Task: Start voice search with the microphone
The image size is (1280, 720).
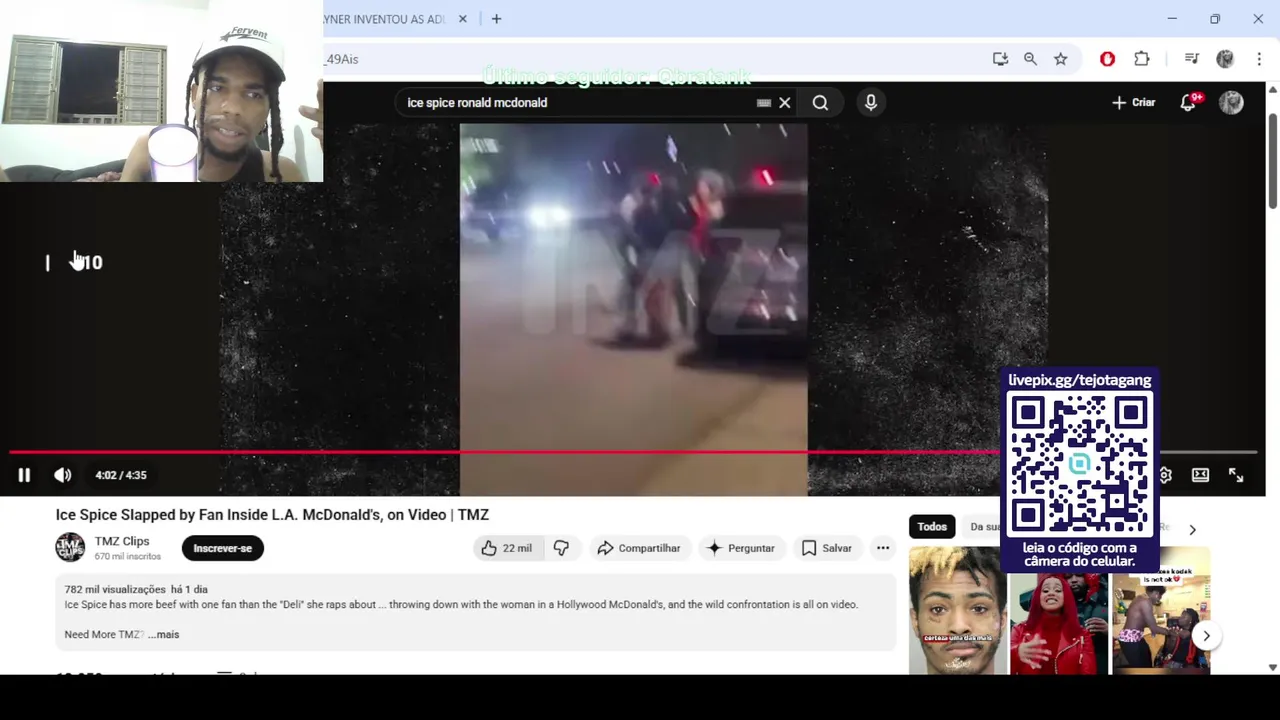Action: point(871,102)
